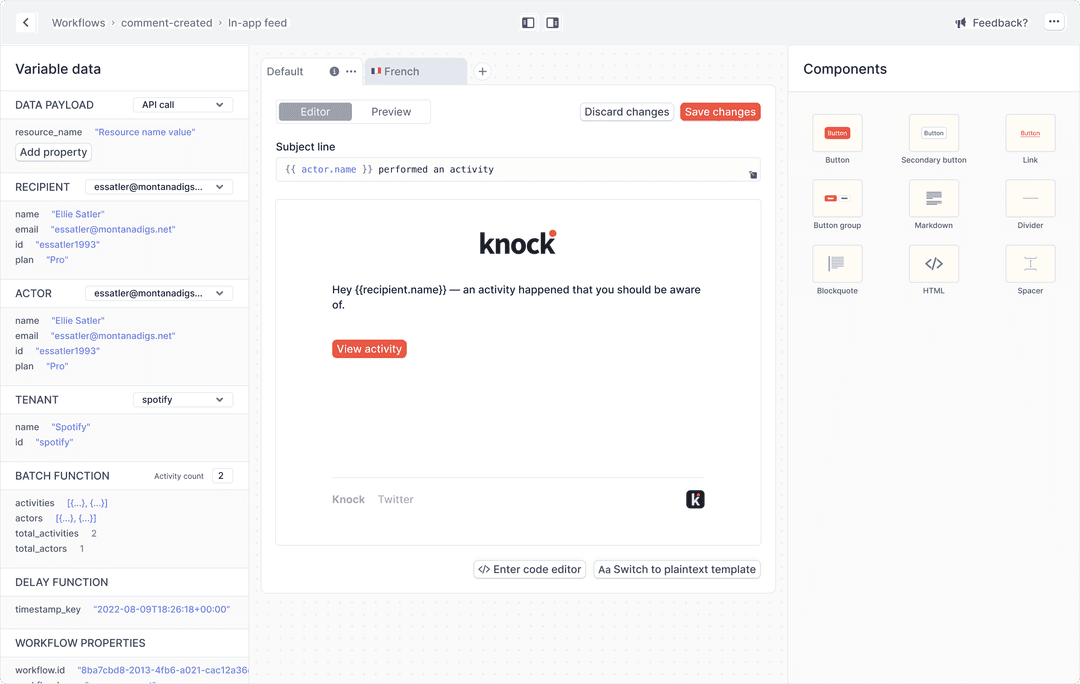Add a Spacer component
Screen dimensions: 1080x684
click(1029, 263)
